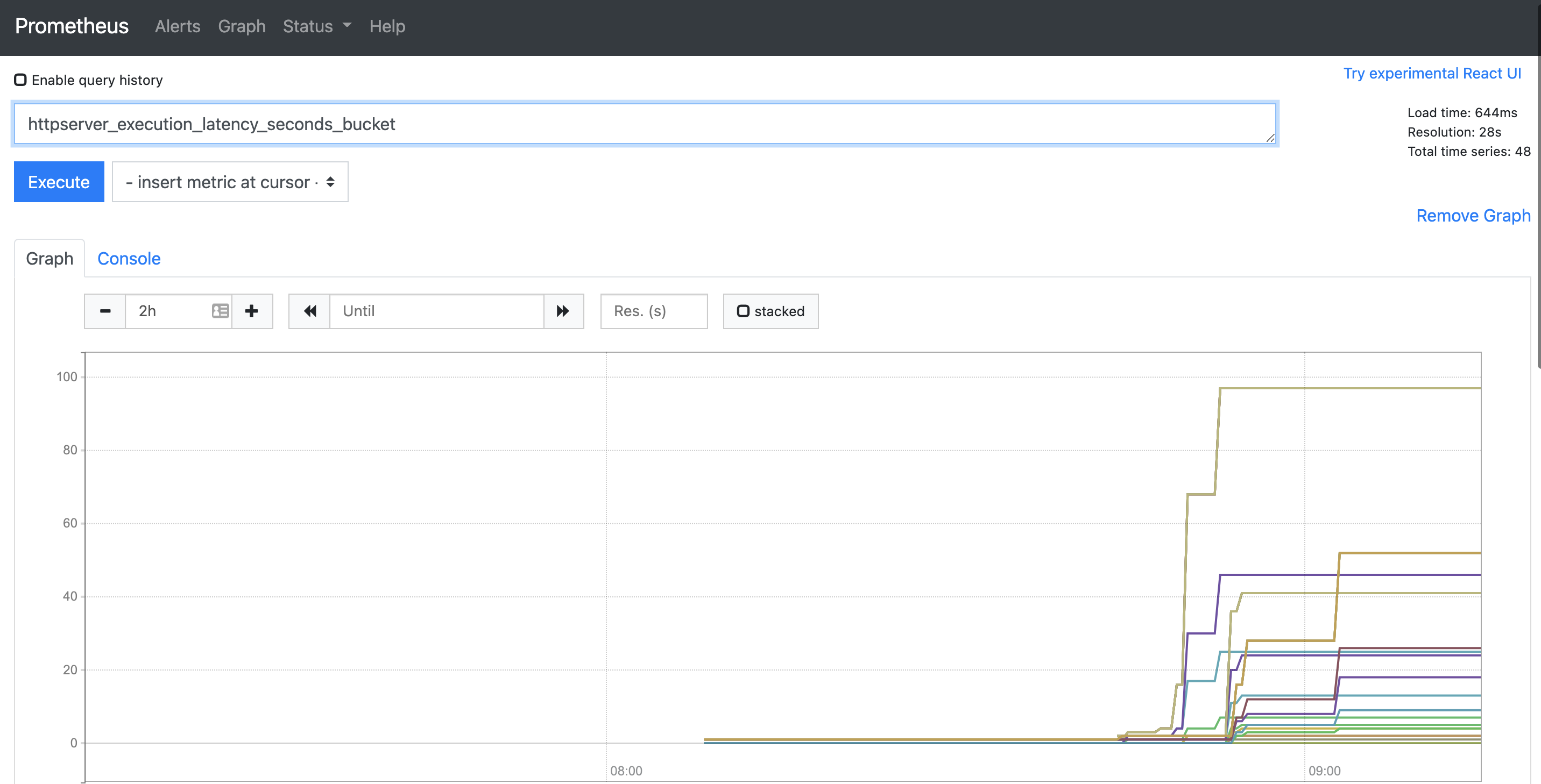The image size is (1541, 784).
Task: Enable query history checkbox
Action: 21,80
